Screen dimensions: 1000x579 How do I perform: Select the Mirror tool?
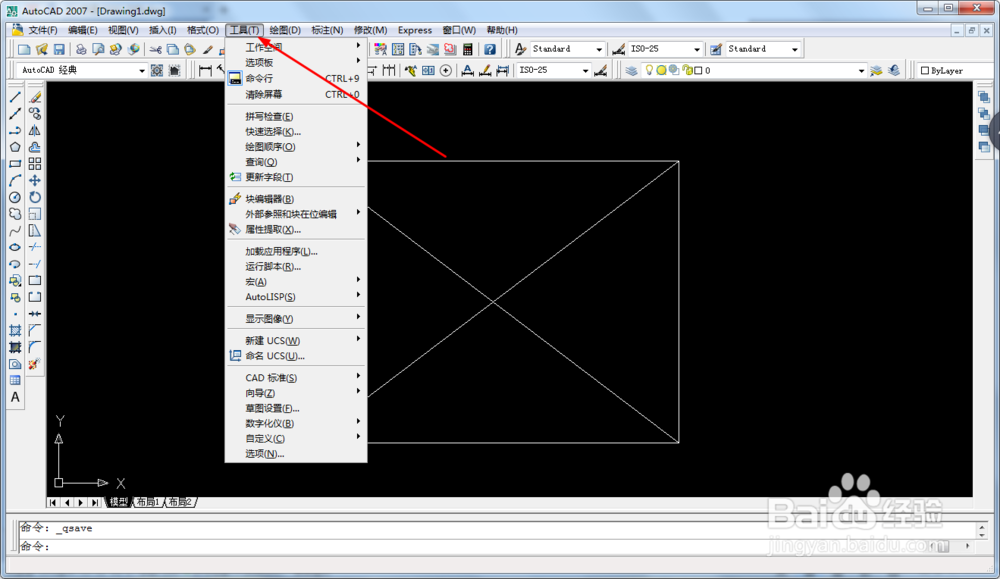click(x=35, y=130)
